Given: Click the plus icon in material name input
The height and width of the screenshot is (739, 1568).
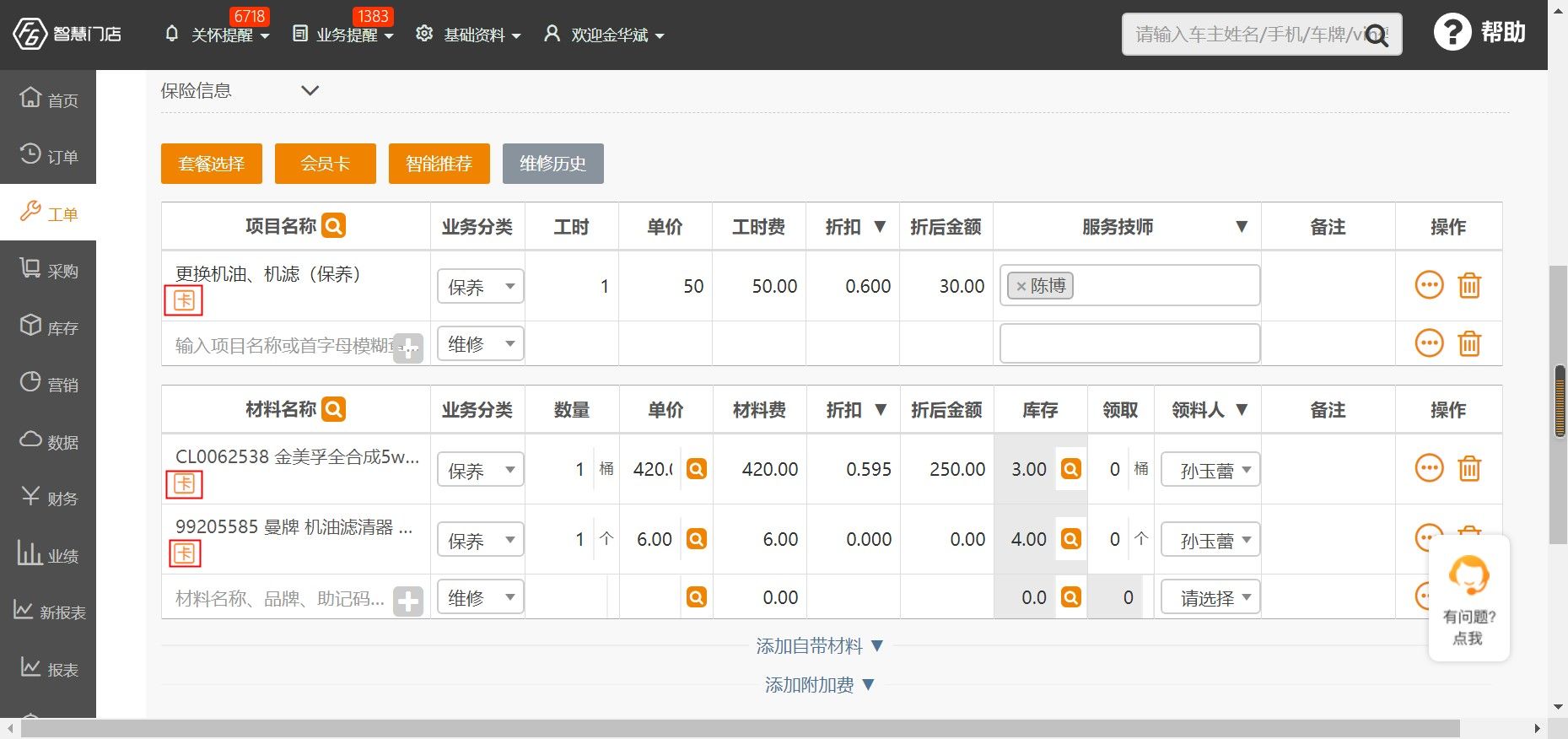Looking at the screenshot, I should 408,601.
